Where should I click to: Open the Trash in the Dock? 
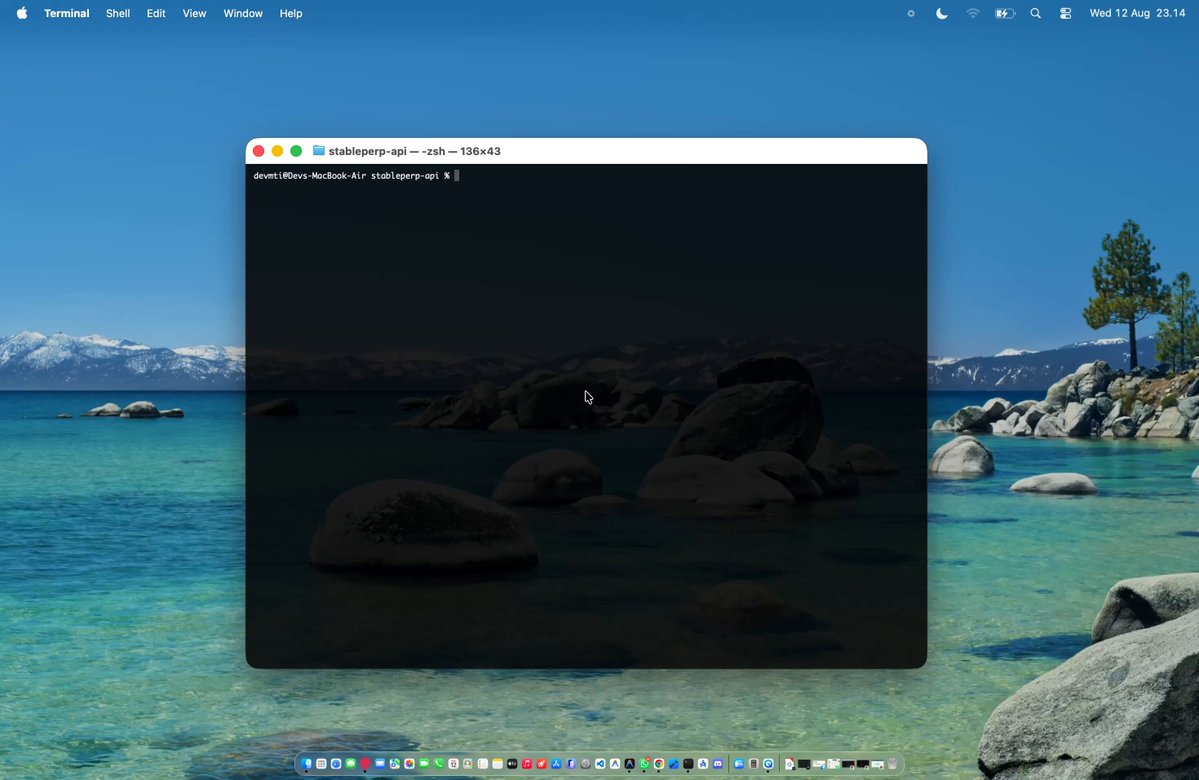coord(892,763)
